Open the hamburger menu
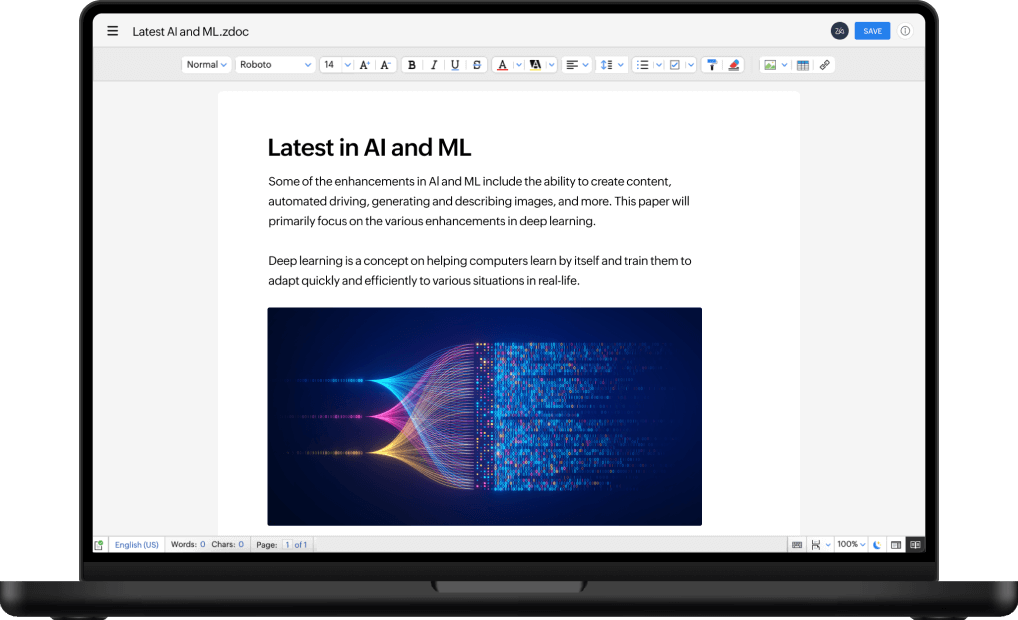This screenshot has height=620, width=1018. pos(113,31)
